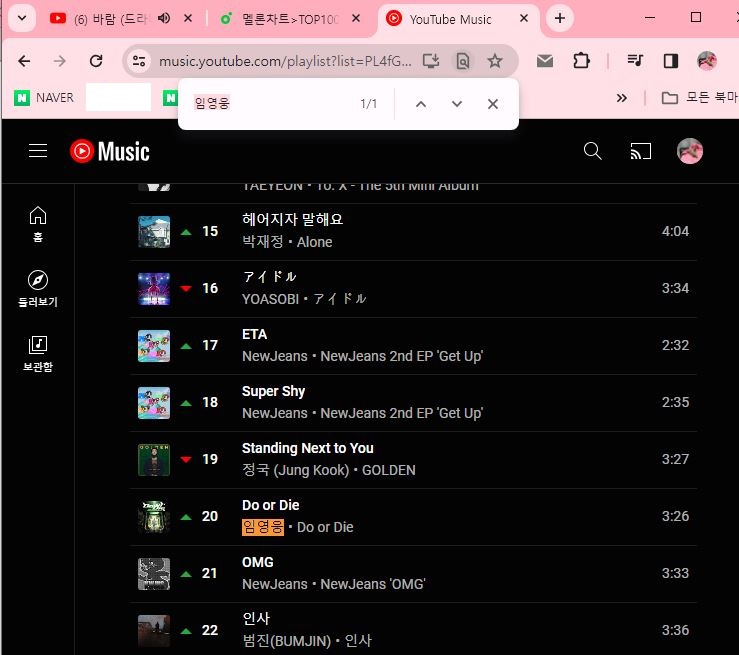Open the Alone album link
The image size is (739, 655).
tap(314, 242)
